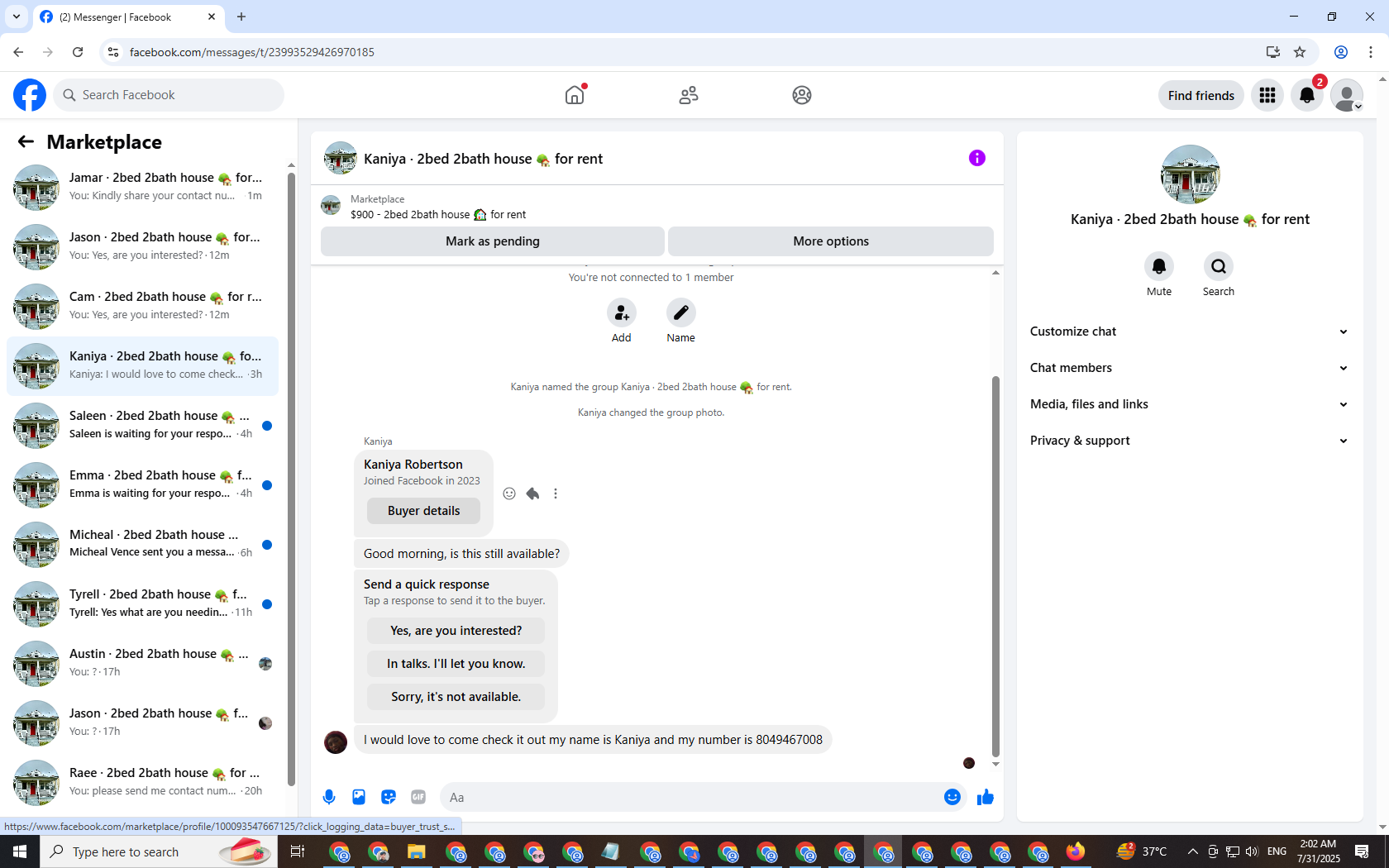1389x868 pixels.
Task: Mute the conversation bell icon
Action: tap(1159, 266)
